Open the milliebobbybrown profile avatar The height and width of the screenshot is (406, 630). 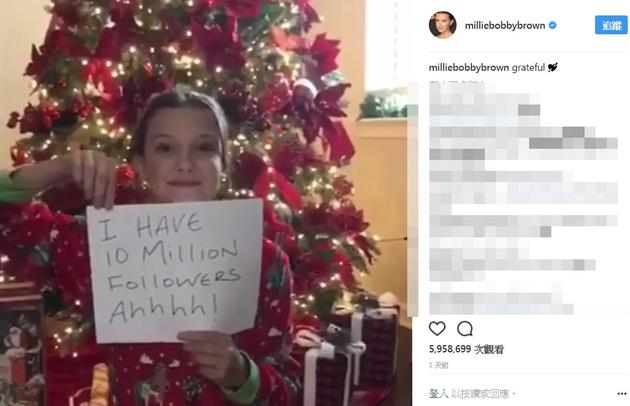[x=443, y=25]
